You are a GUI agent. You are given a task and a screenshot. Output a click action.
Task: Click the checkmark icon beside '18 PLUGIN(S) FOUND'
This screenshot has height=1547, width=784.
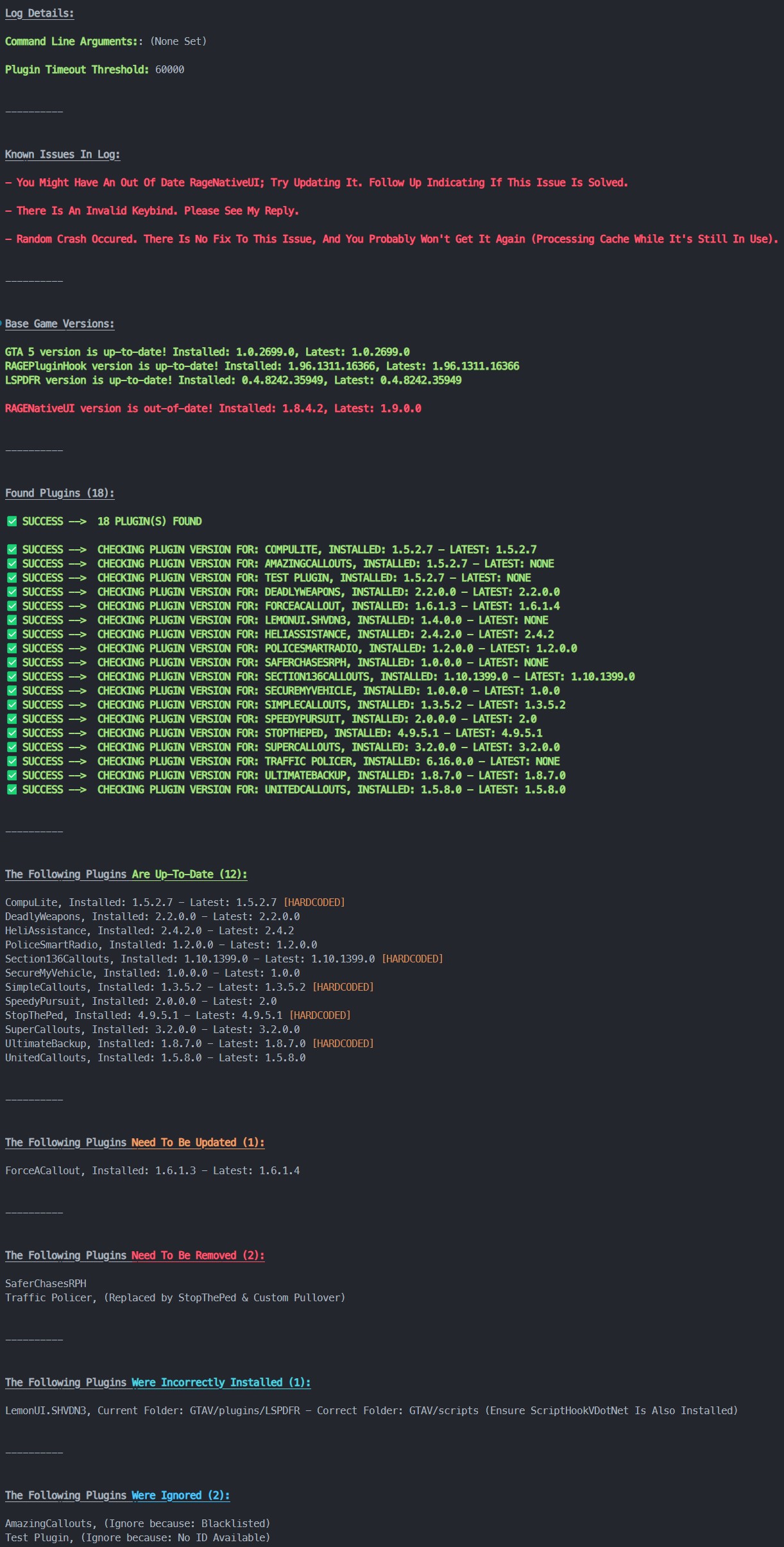click(x=12, y=521)
